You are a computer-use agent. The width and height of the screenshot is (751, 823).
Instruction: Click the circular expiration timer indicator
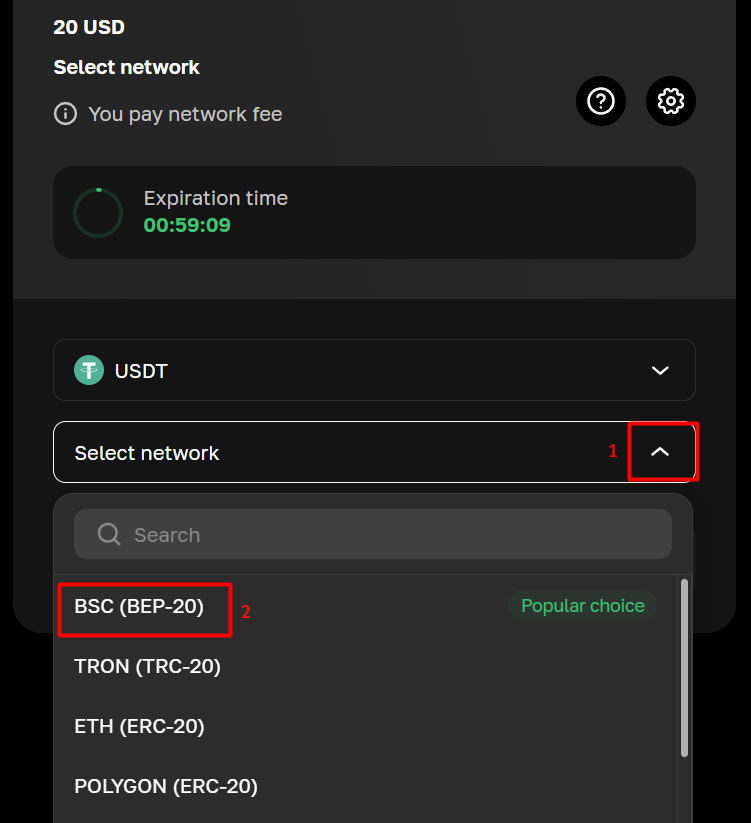coord(98,212)
